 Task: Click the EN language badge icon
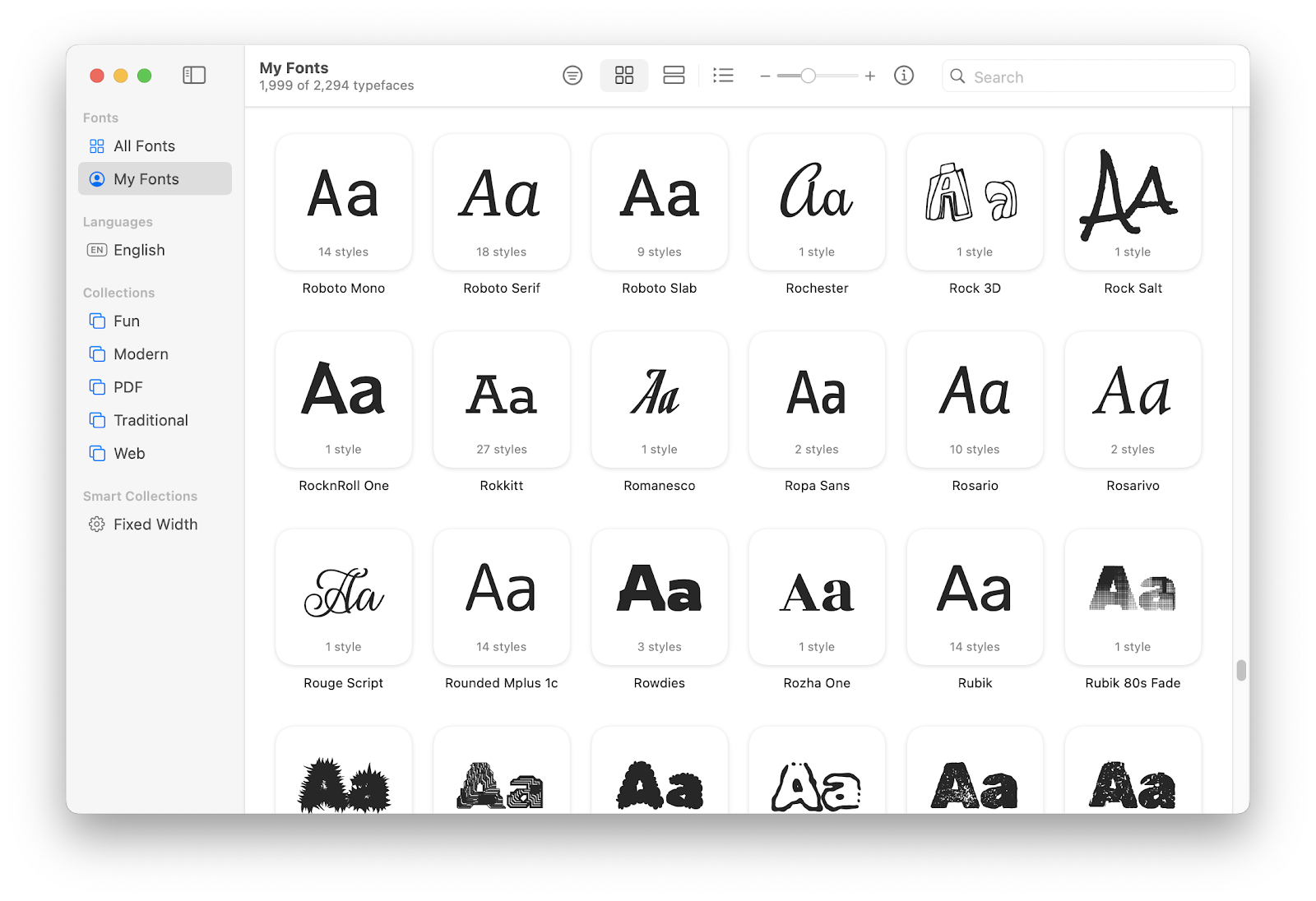pos(97,250)
